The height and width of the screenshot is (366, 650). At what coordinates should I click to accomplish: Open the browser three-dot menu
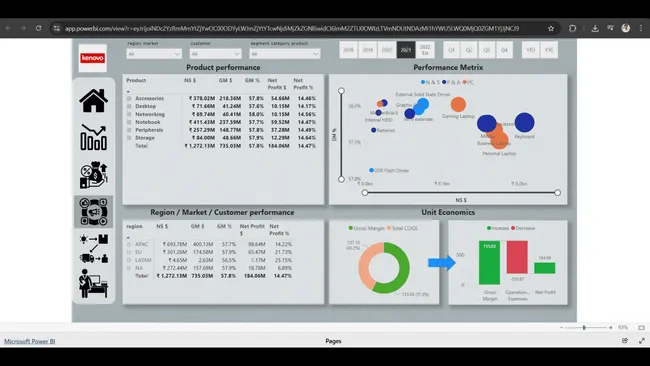tap(641, 28)
